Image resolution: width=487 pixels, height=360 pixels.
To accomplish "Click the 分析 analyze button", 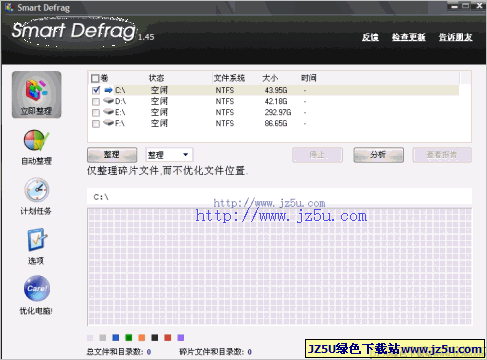I will coord(378,155).
